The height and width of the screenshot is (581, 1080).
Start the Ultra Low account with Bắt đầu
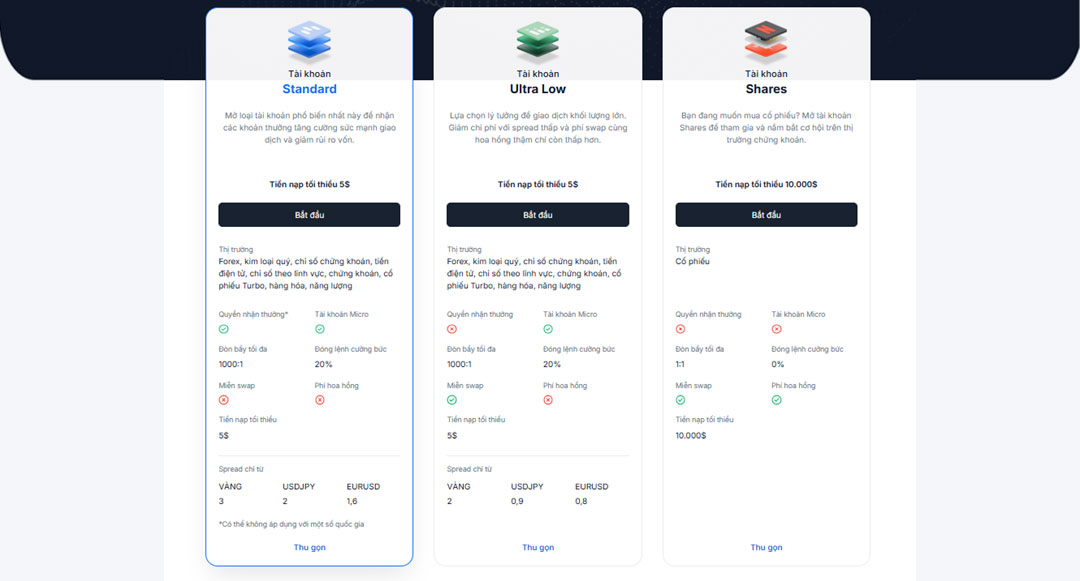click(538, 215)
